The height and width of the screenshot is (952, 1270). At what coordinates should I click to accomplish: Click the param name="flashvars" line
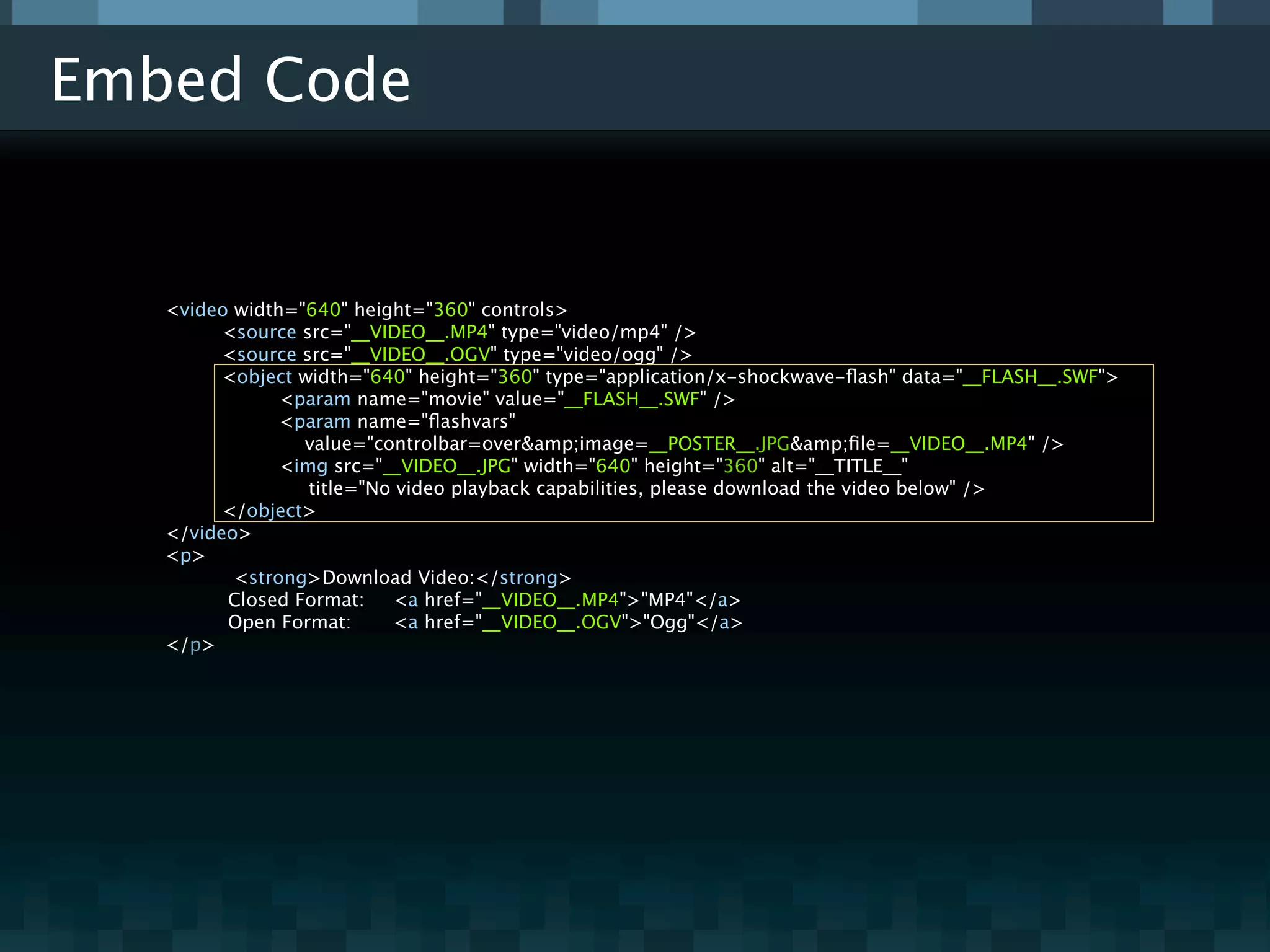398,421
